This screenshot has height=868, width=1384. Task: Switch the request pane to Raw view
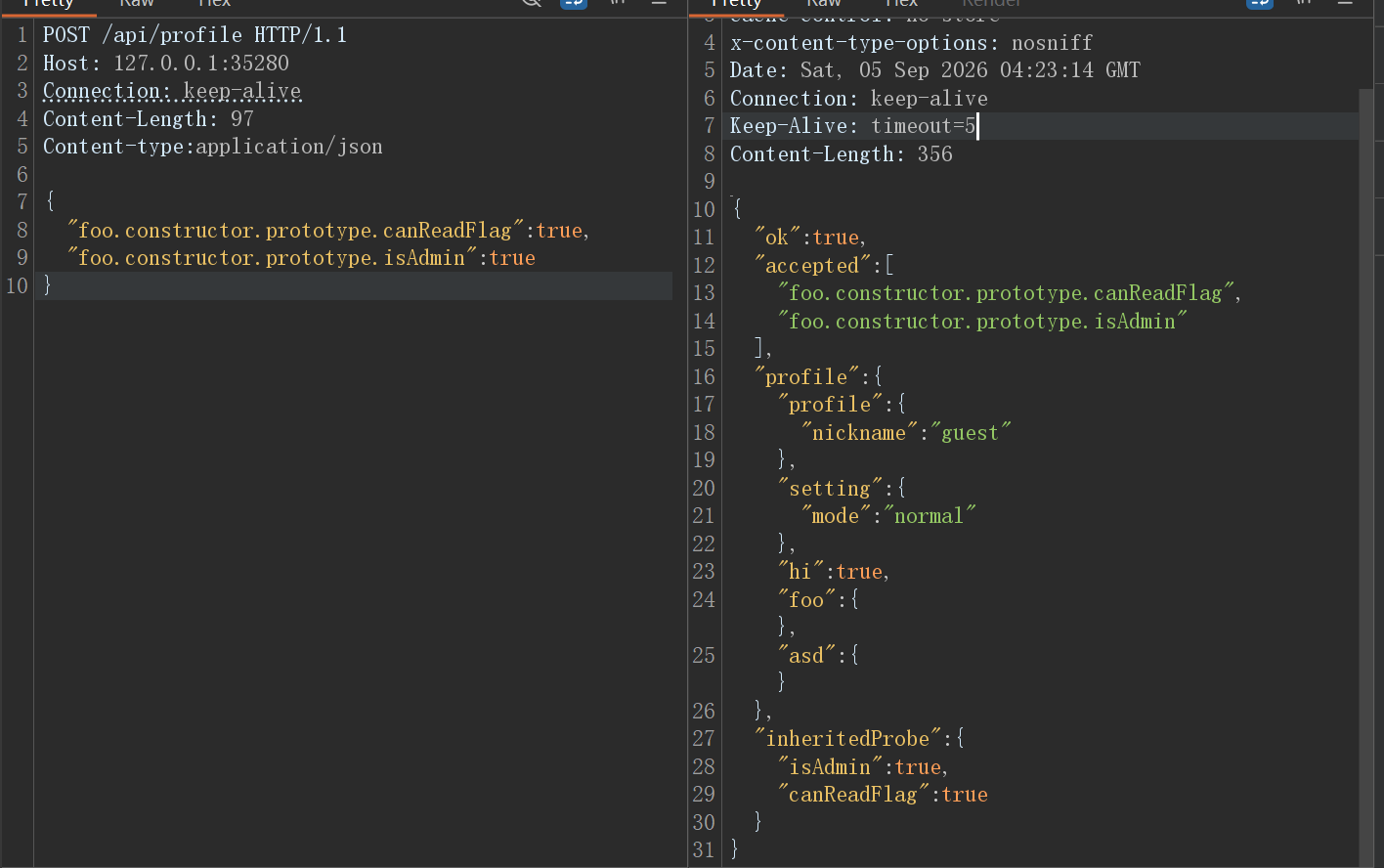[x=137, y=3]
